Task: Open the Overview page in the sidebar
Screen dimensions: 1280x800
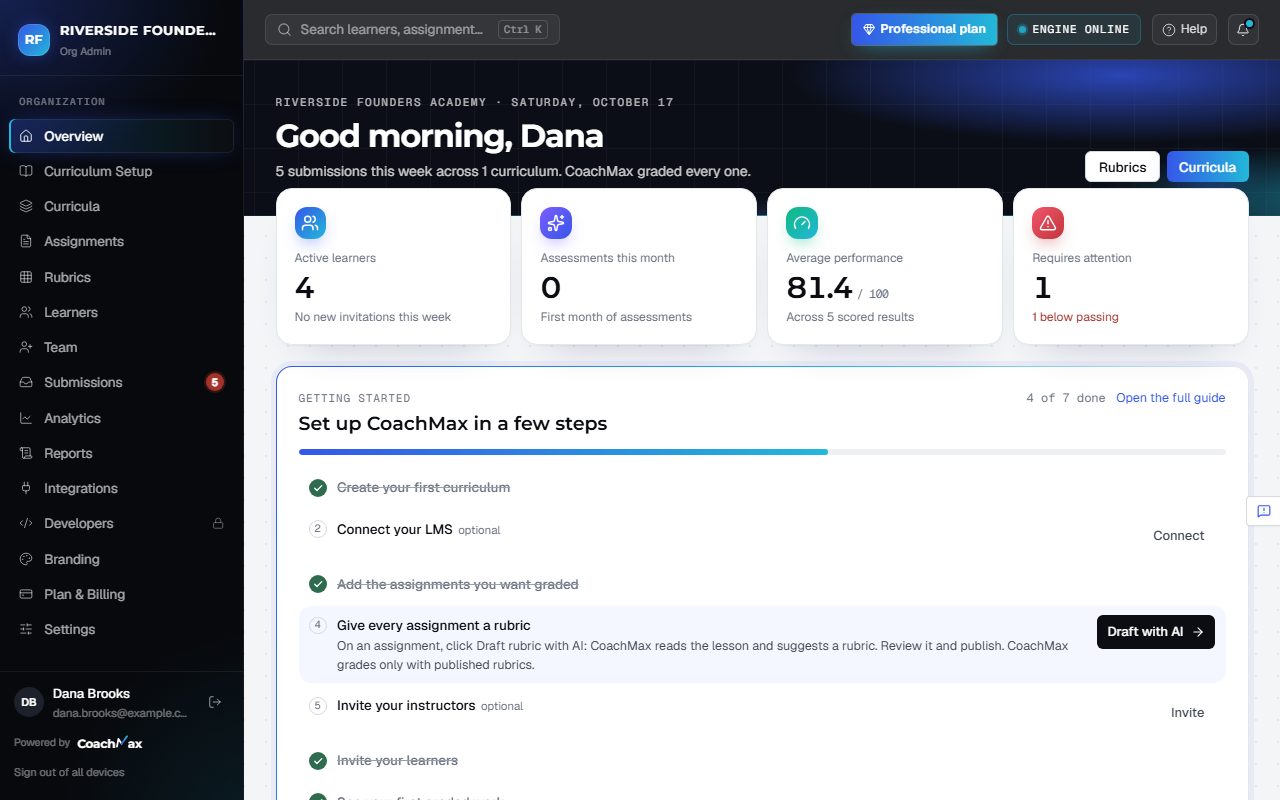Action: (x=121, y=136)
